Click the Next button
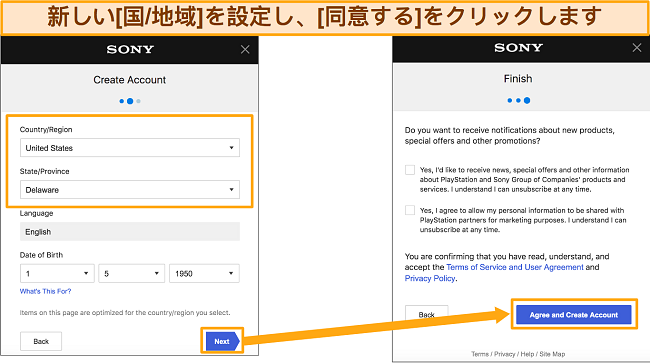 pos(222,341)
